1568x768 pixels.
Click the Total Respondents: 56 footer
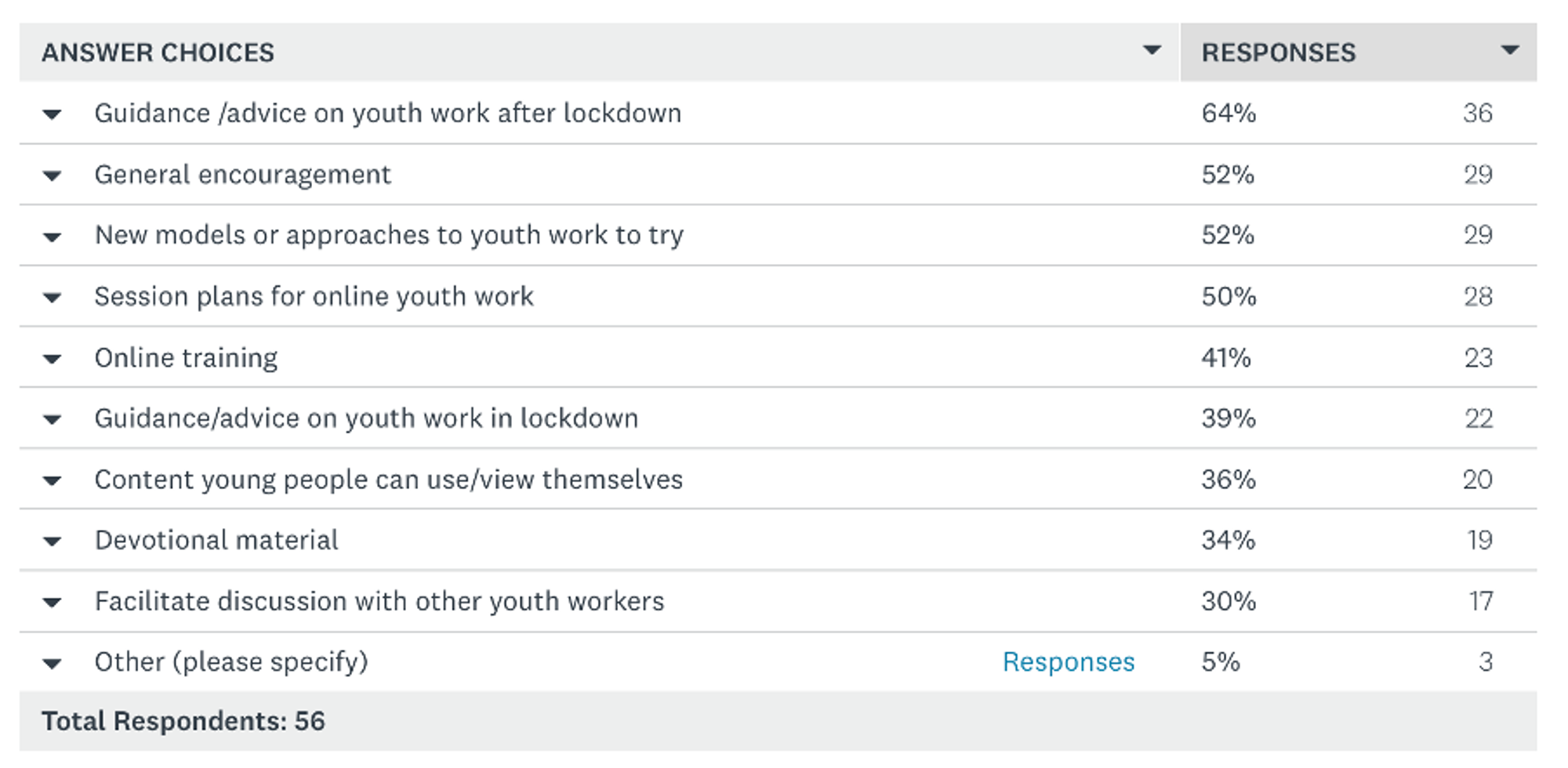click(183, 721)
